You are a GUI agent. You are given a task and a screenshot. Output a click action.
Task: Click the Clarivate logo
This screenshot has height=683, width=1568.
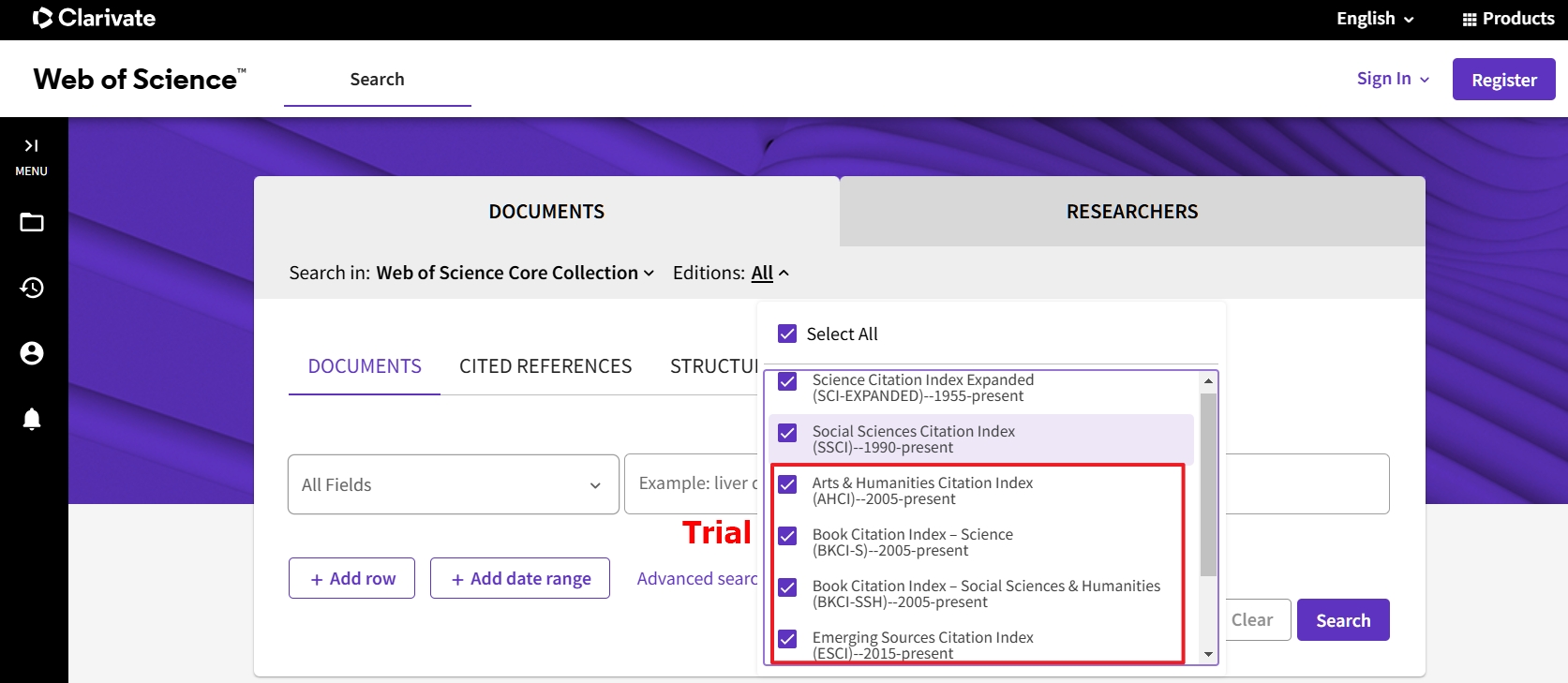[x=94, y=18]
